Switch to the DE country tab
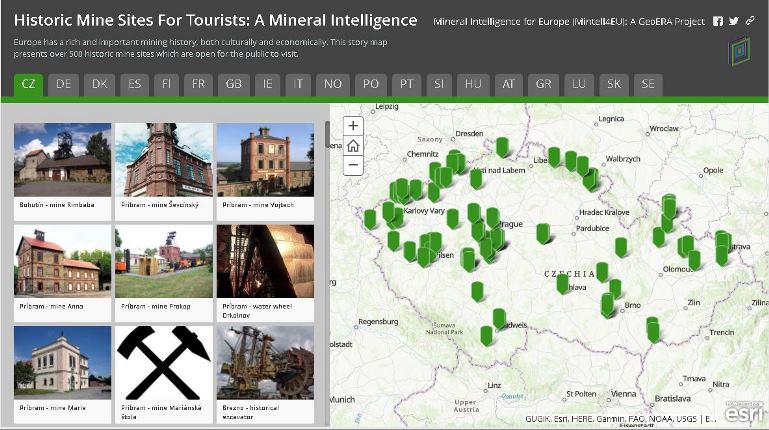 click(63, 84)
